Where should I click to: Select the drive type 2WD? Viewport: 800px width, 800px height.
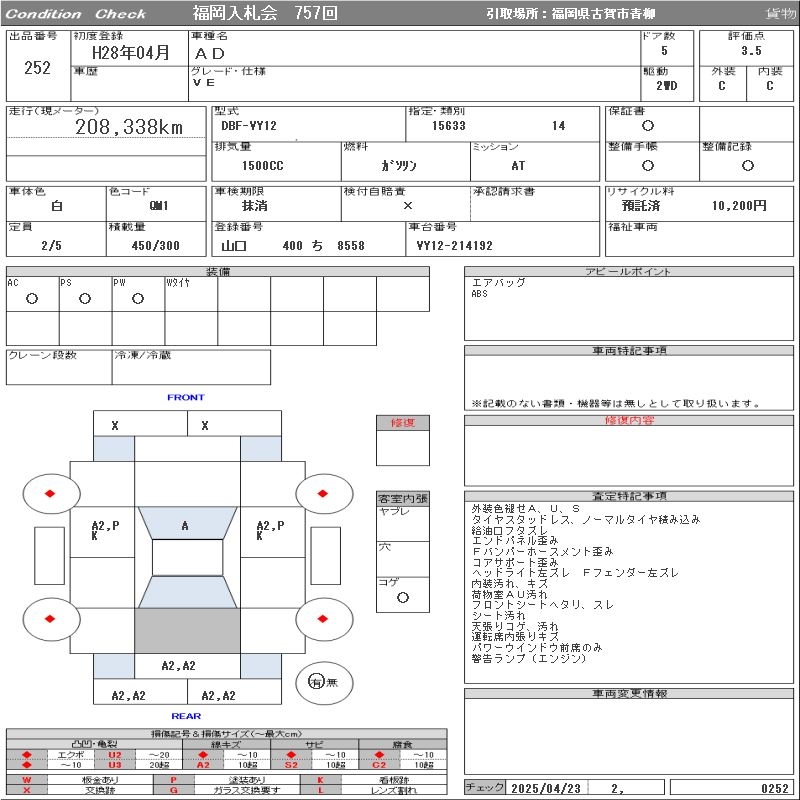pyautogui.click(x=667, y=85)
